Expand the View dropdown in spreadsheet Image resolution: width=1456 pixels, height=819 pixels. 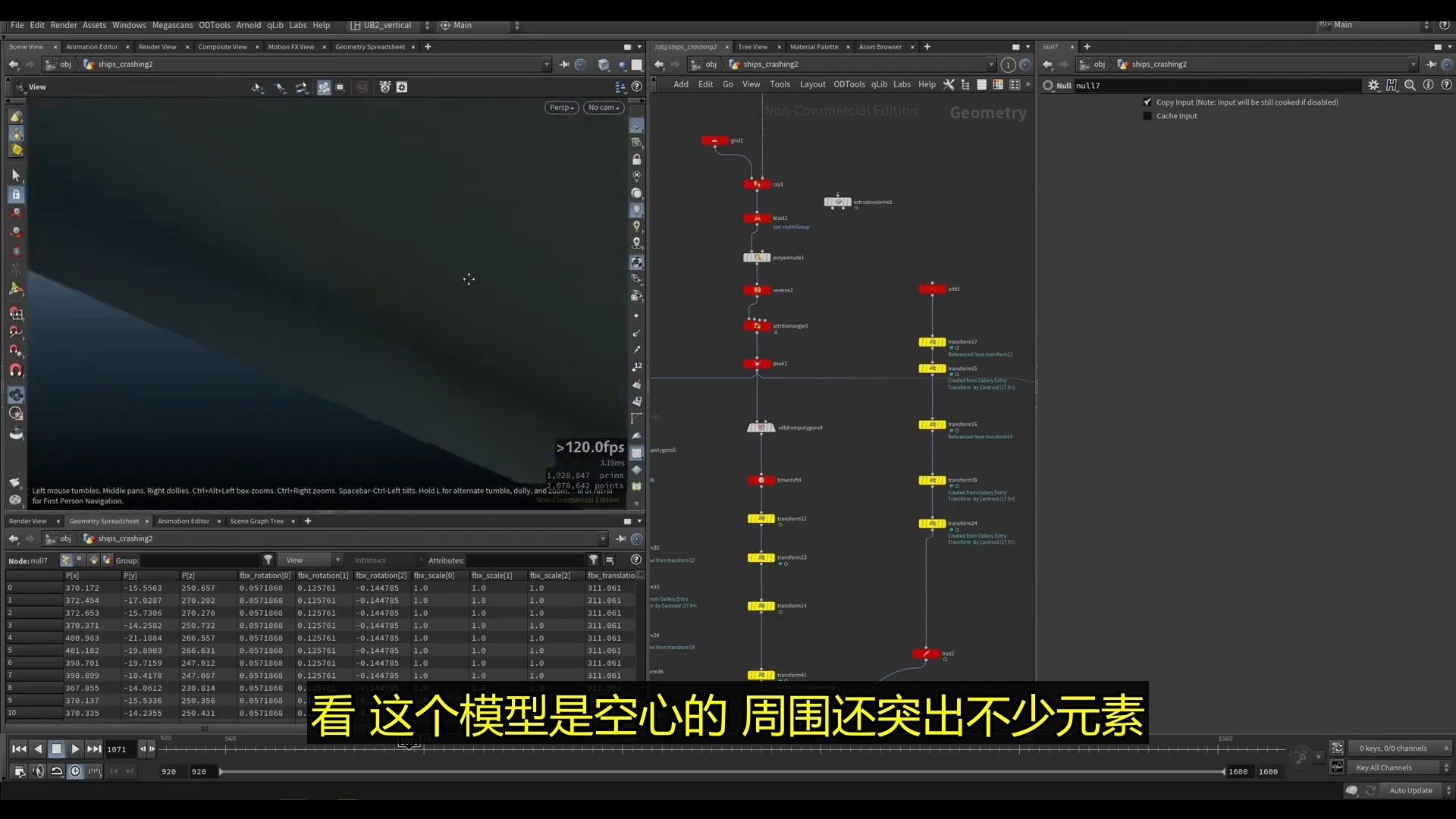click(312, 560)
